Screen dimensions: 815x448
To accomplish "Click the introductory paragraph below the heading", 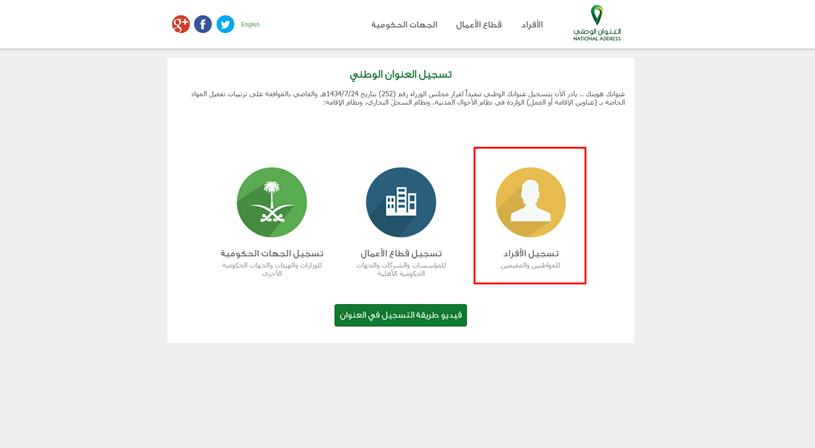I will click(408, 98).
